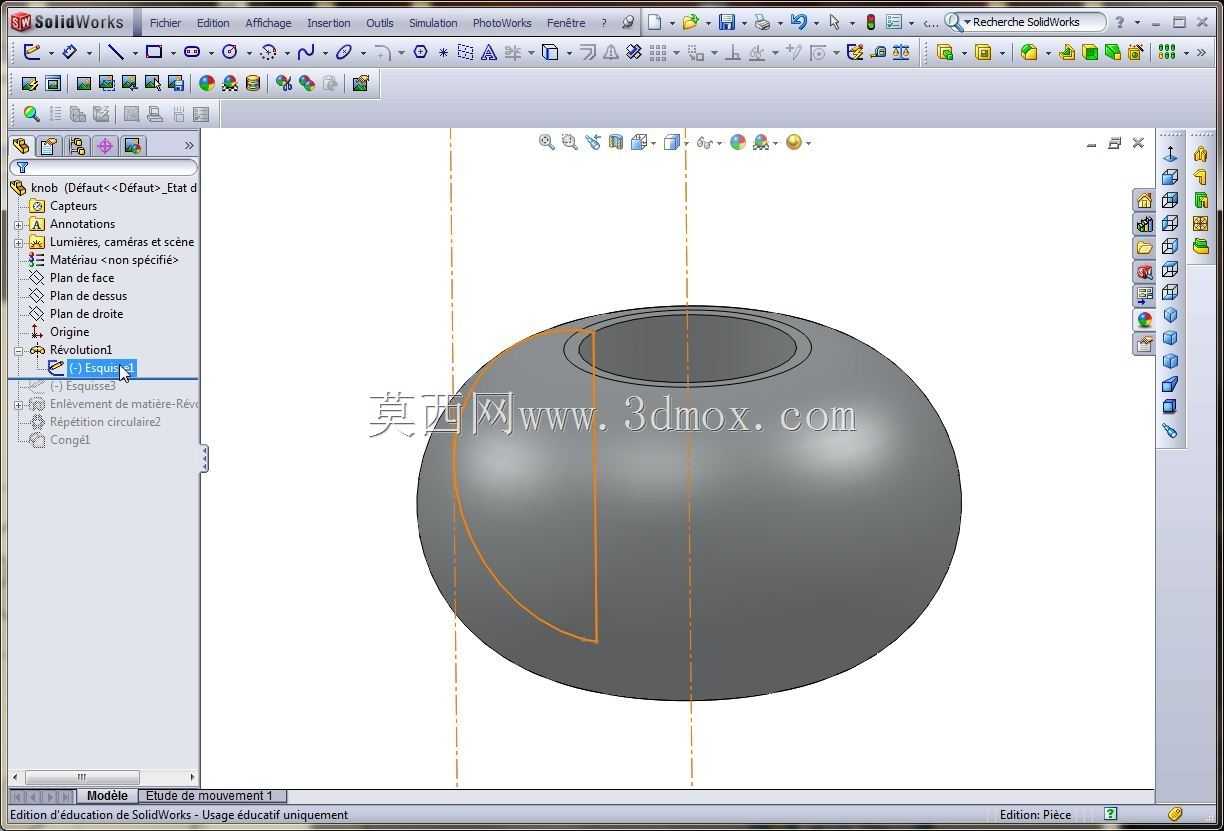Screen dimensions: 1224x831
Task: Expand the Enlèvement de matière feature node
Action: 18,404
